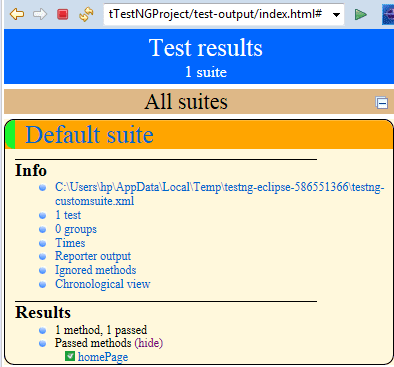
Task: Stop page loading with red square icon
Action: point(63,14)
